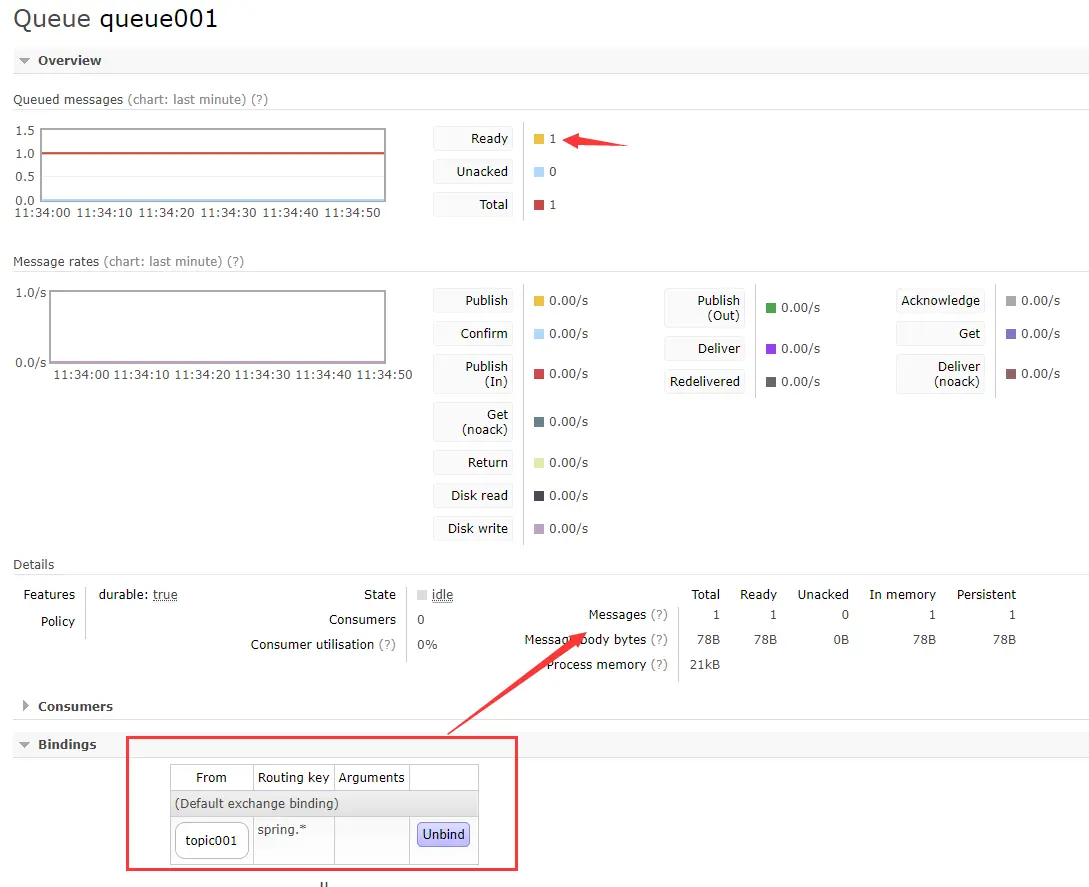
Task: Click the Queued messages help (?) link
Action: (x=259, y=99)
